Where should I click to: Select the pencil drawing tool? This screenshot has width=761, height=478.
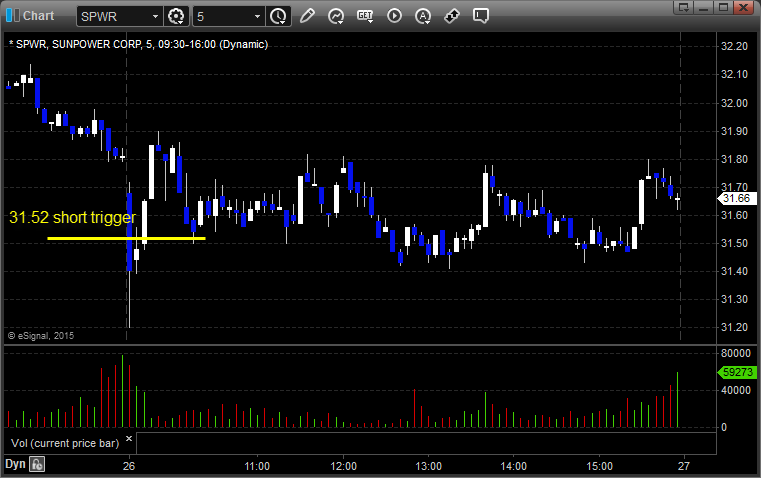pyautogui.click(x=307, y=16)
